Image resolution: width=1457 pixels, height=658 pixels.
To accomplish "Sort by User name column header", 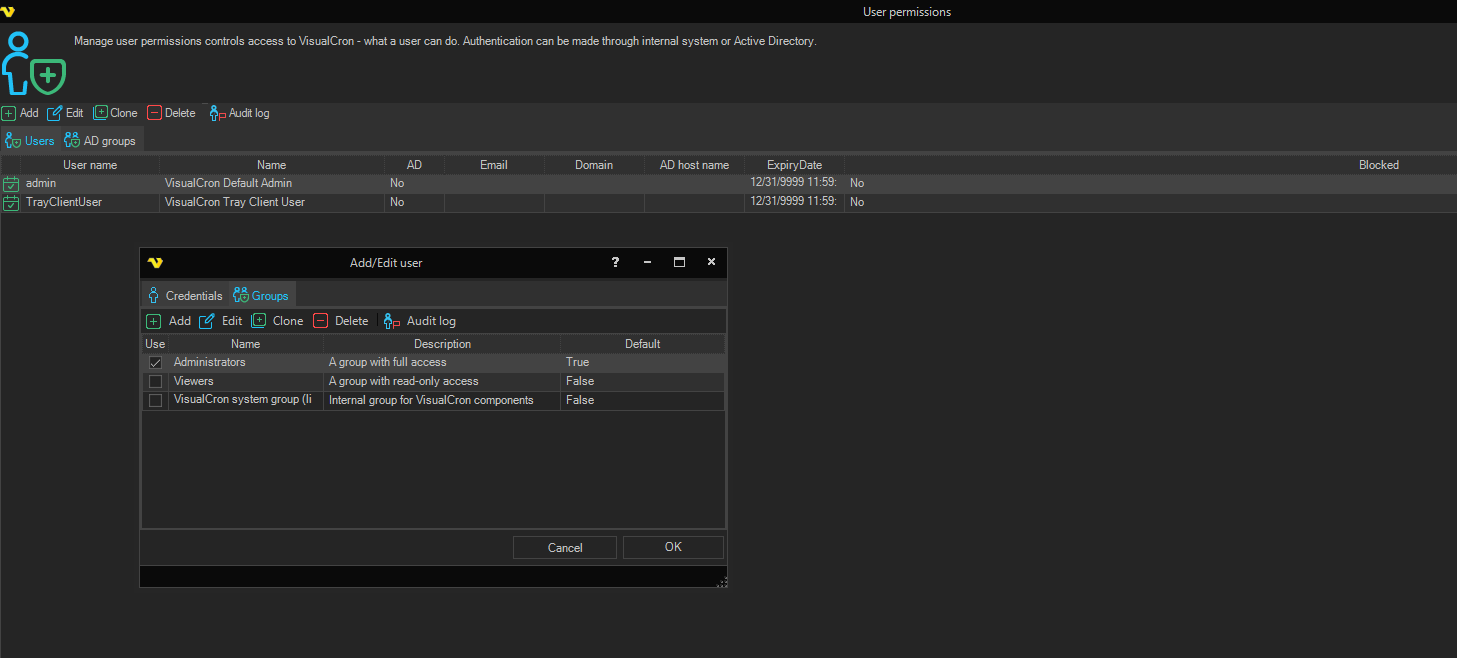I will pyautogui.click(x=90, y=165).
